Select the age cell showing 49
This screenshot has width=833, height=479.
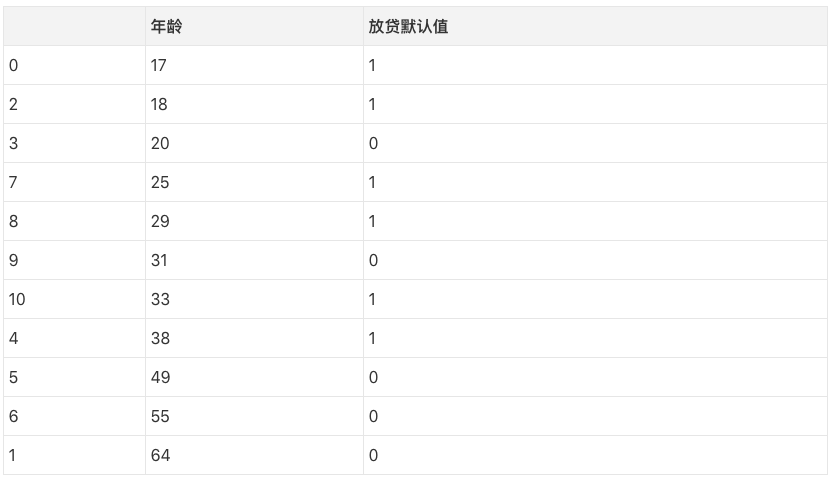point(160,378)
